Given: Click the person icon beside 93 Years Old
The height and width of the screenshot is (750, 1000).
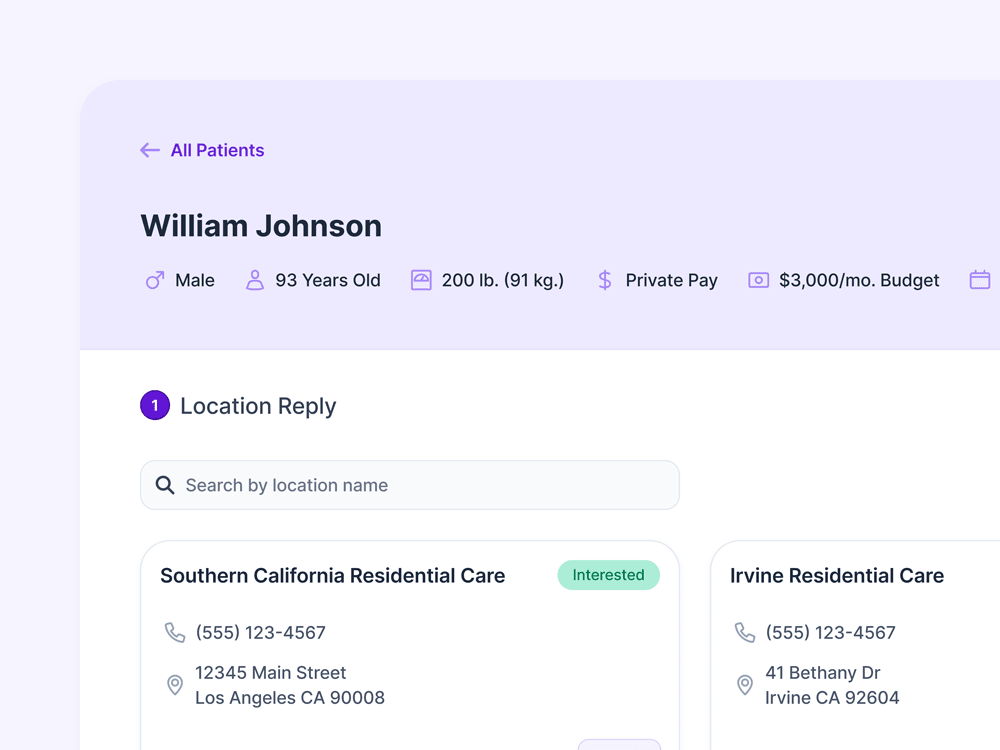Looking at the screenshot, I should (254, 280).
